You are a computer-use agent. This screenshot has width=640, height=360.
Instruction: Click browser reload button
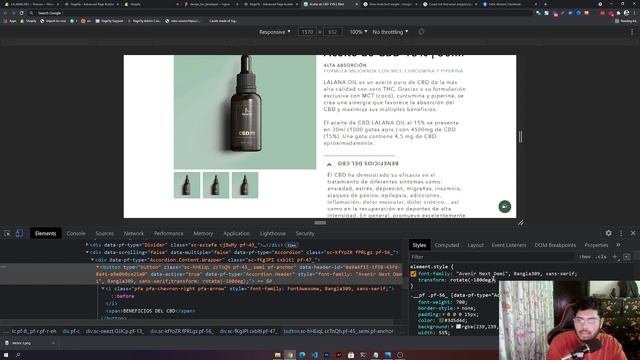pos(21,13)
